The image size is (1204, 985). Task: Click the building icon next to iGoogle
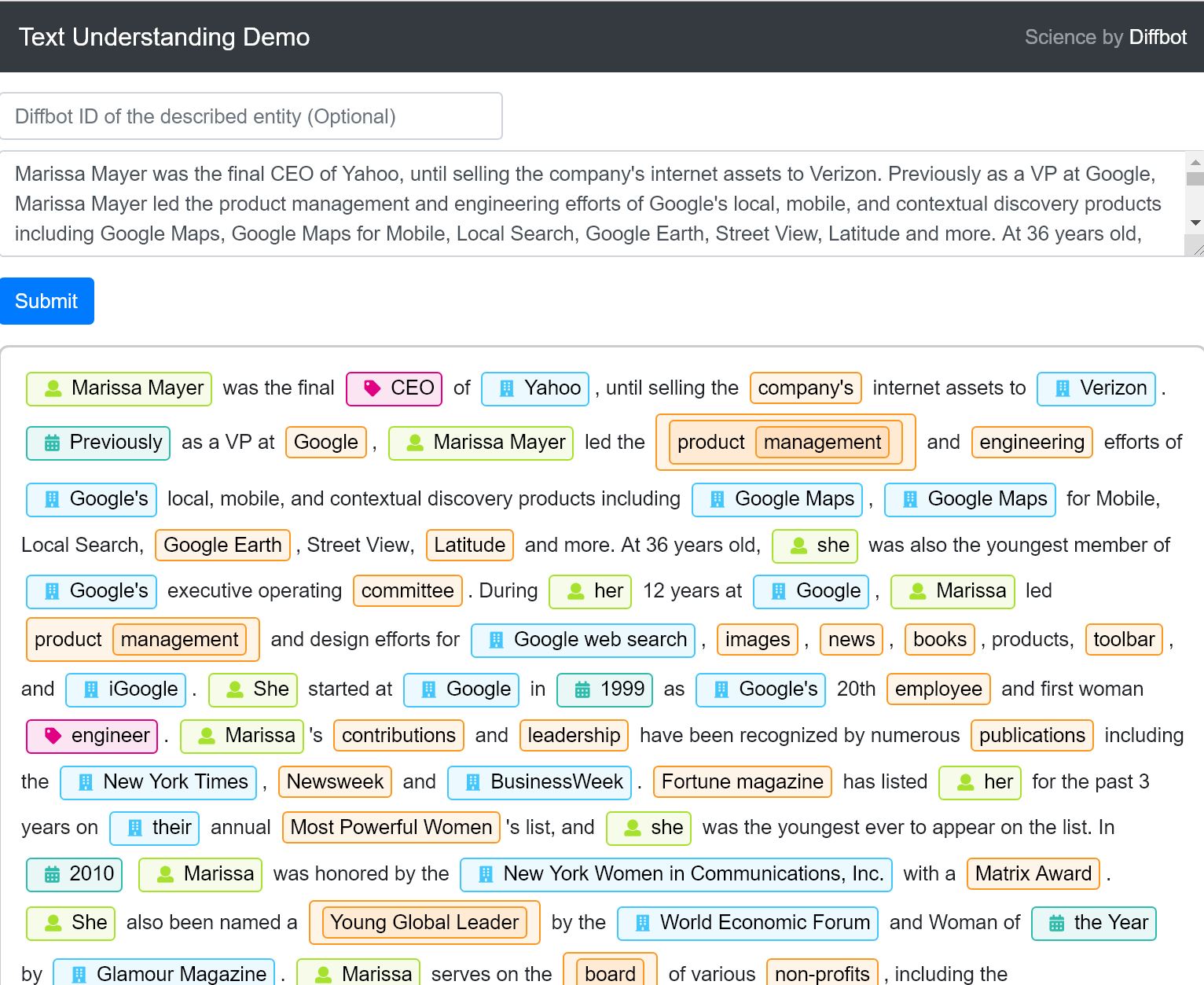91,689
